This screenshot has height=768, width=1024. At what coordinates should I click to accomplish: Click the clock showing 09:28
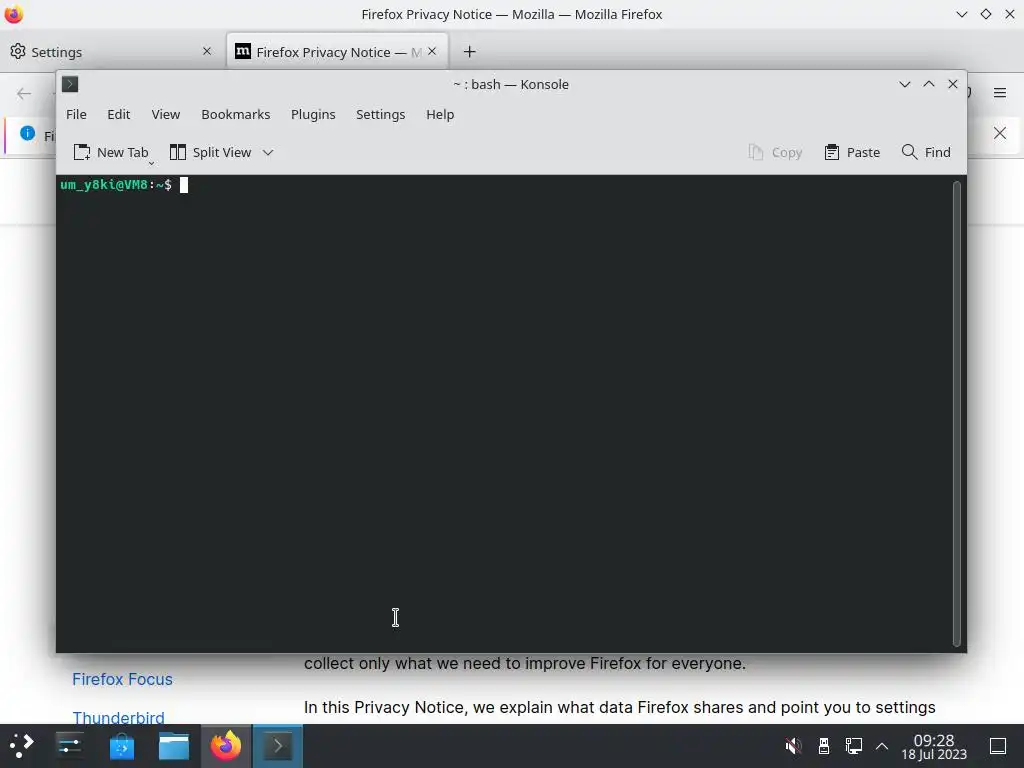point(934,747)
